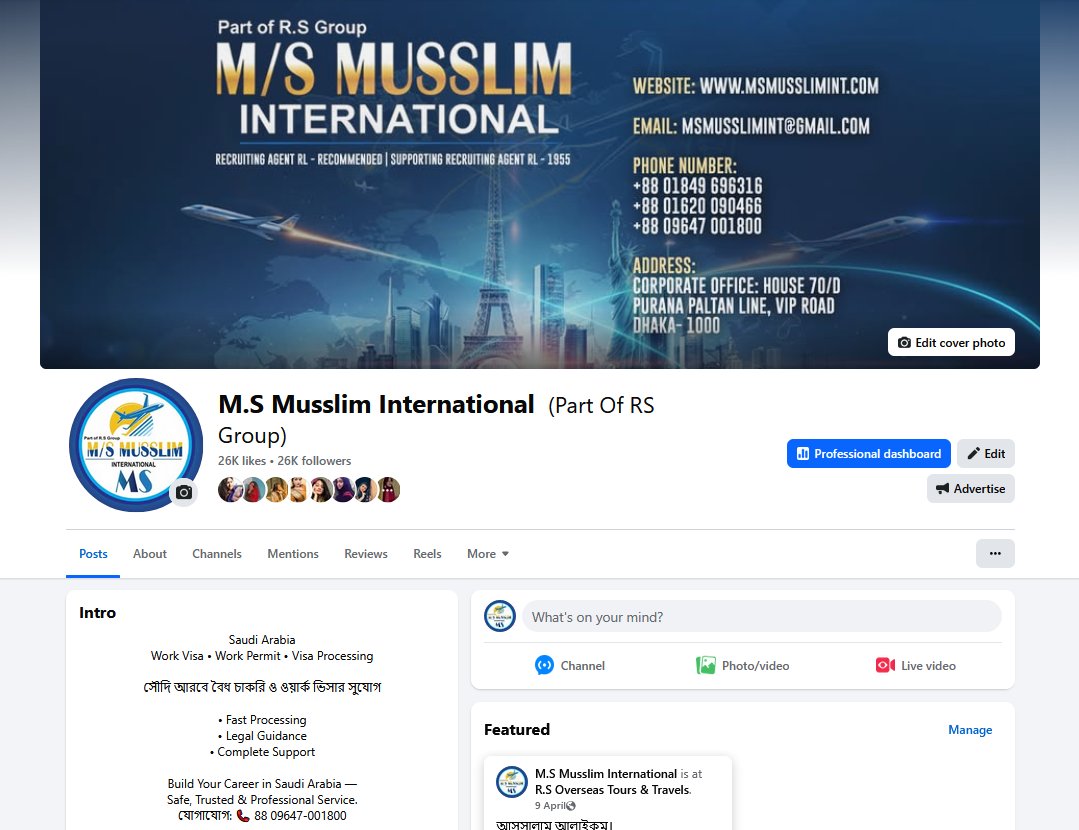Click the first follower avatar in the row
Viewport: 1079px width, 830px height.
pos(229,489)
